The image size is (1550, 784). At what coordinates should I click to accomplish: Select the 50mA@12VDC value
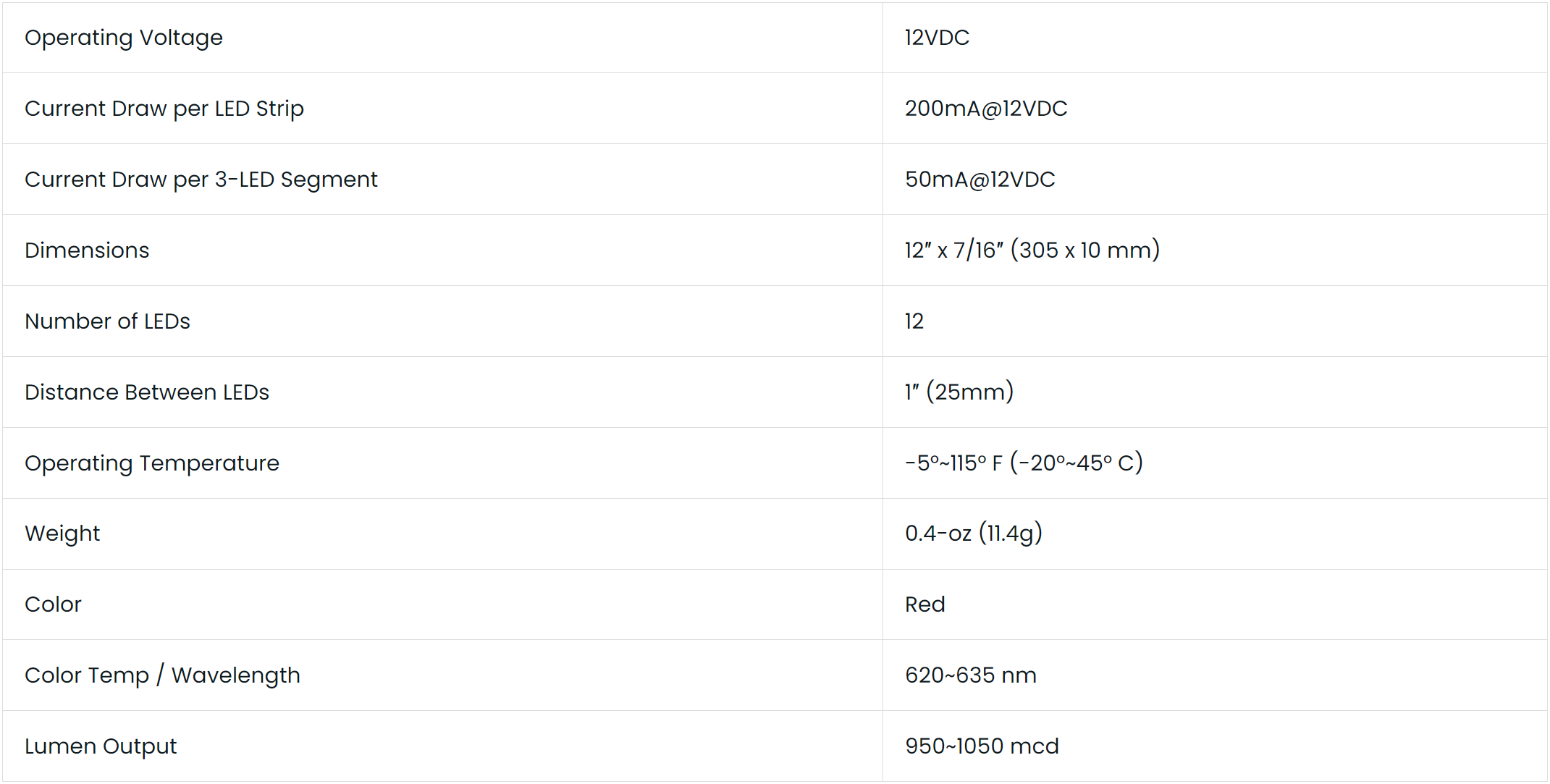pos(980,180)
